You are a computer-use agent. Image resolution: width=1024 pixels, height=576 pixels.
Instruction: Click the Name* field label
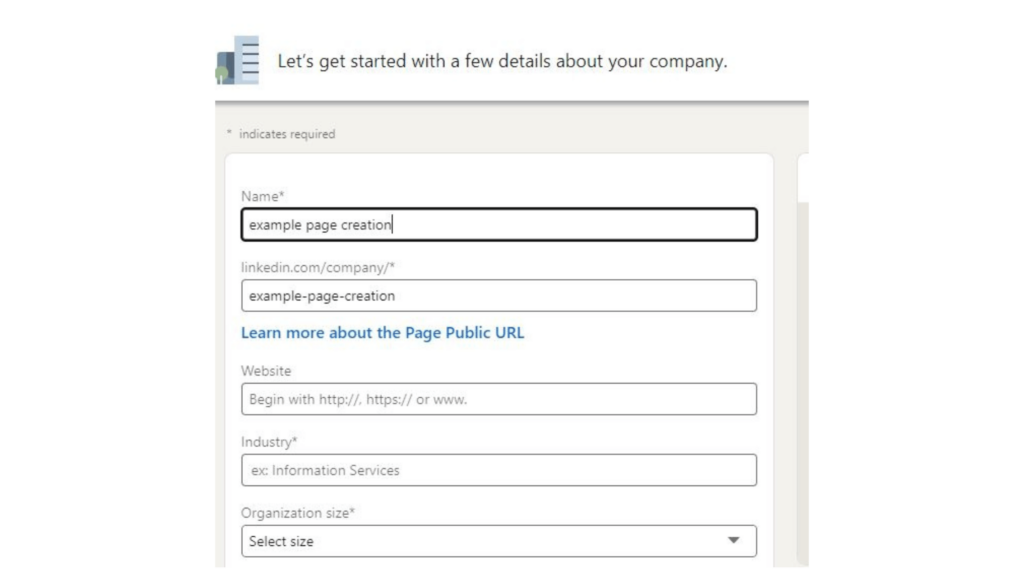258,196
